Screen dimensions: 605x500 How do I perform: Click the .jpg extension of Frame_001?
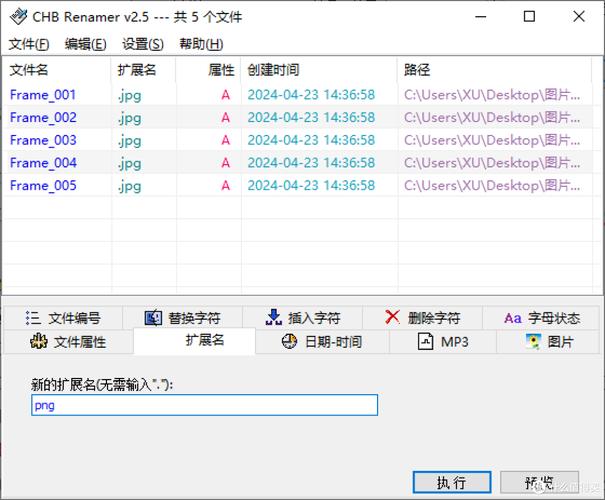[130, 95]
